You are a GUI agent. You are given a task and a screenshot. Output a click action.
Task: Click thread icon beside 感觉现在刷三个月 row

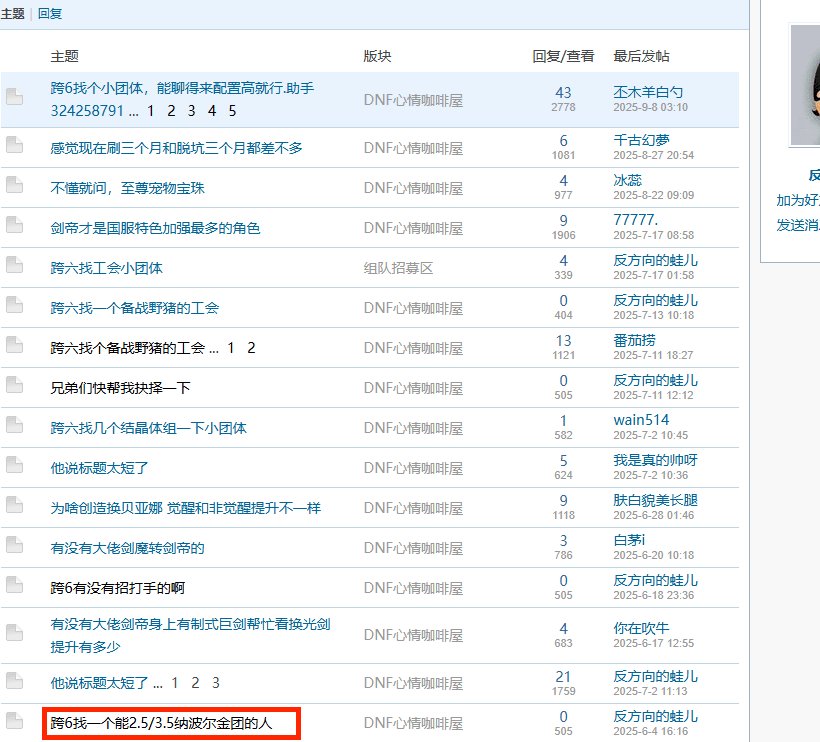pyautogui.click(x=14, y=144)
